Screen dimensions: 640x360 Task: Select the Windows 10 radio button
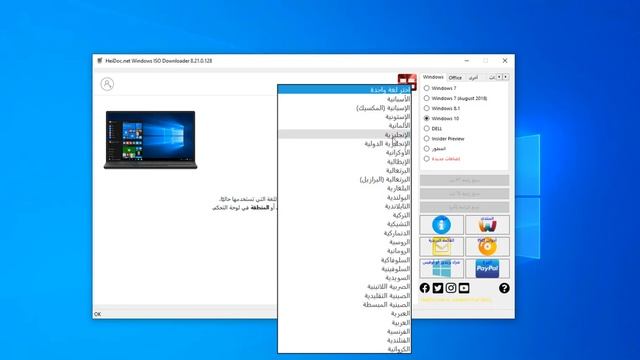(x=427, y=118)
